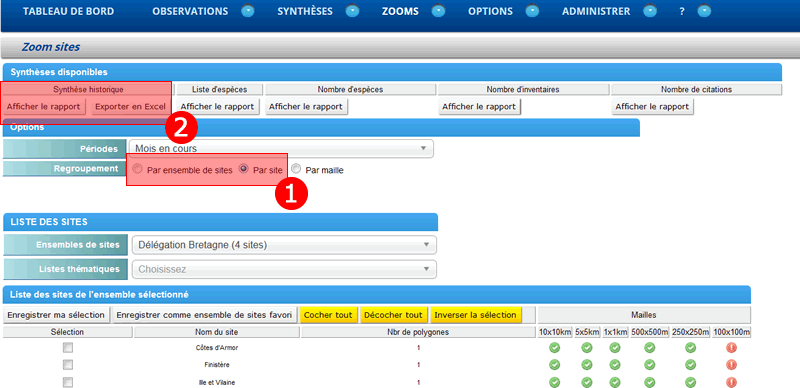Expand the Ensembles de sites dropdown
Image resolution: width=800 pixels, height=388 pixels.
pyautogui.click(x=284, y=245)
